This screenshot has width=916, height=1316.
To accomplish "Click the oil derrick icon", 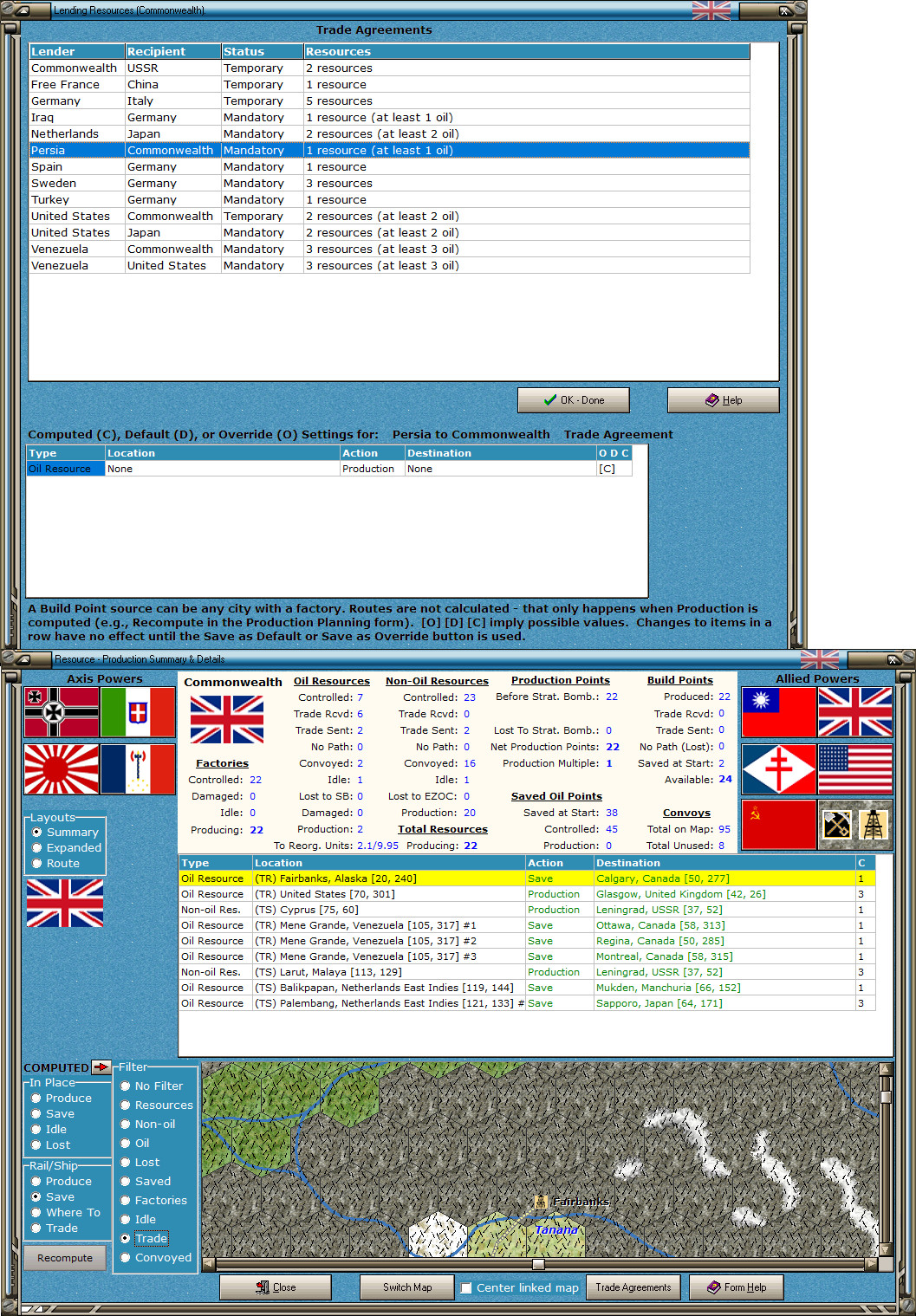I will (x=874, y=824).
